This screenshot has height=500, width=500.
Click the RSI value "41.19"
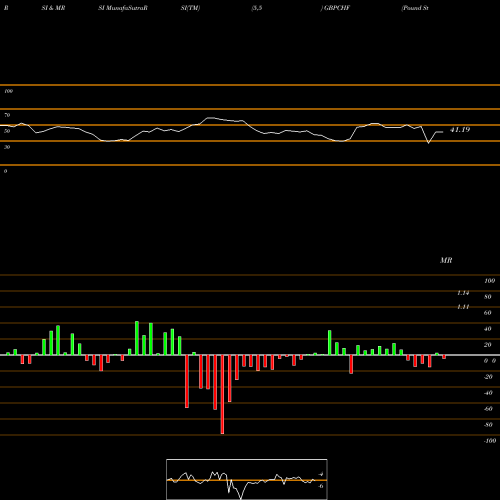460,130
